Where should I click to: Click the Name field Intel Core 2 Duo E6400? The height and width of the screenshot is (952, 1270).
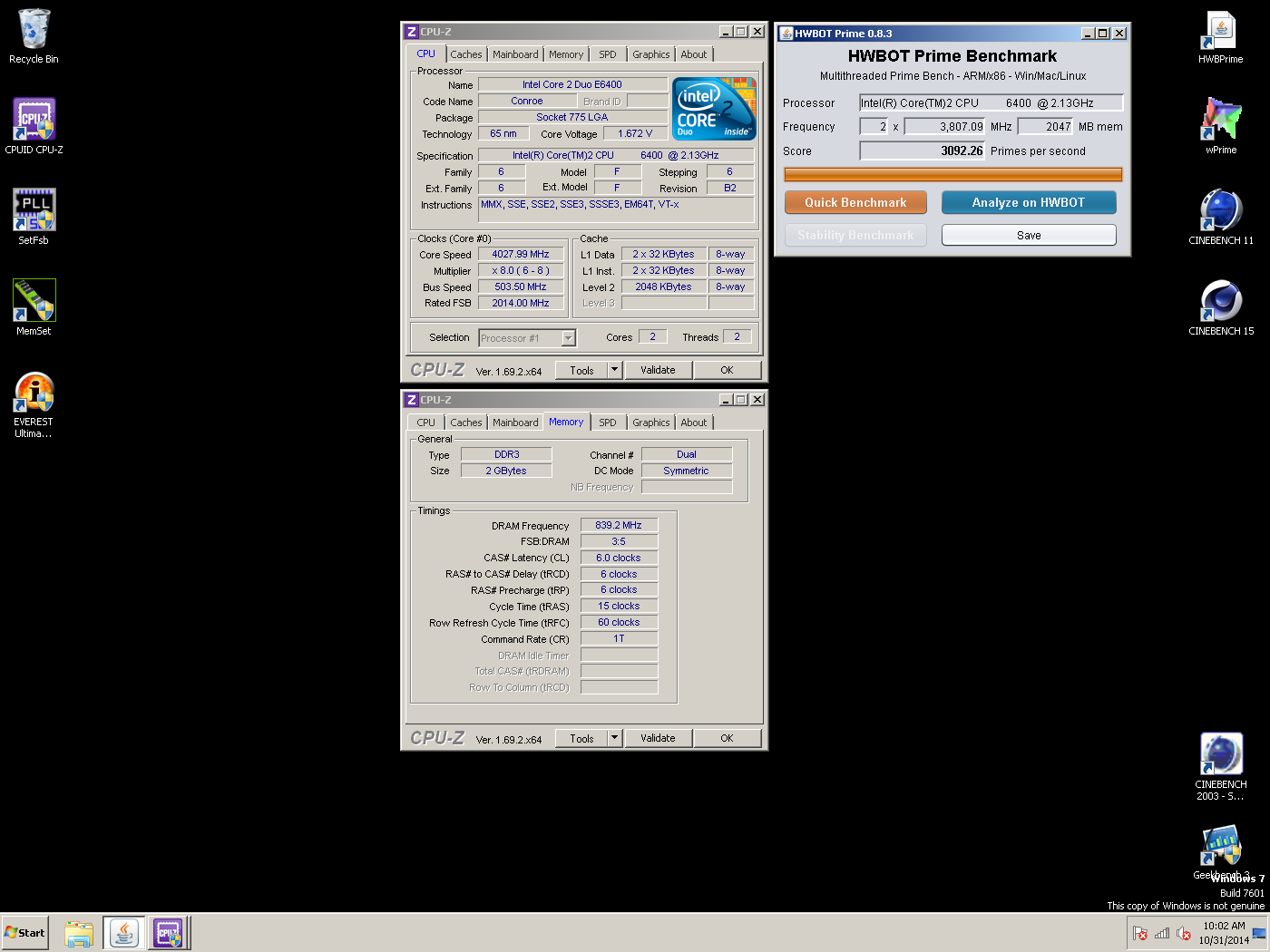[x=572, y=84]
